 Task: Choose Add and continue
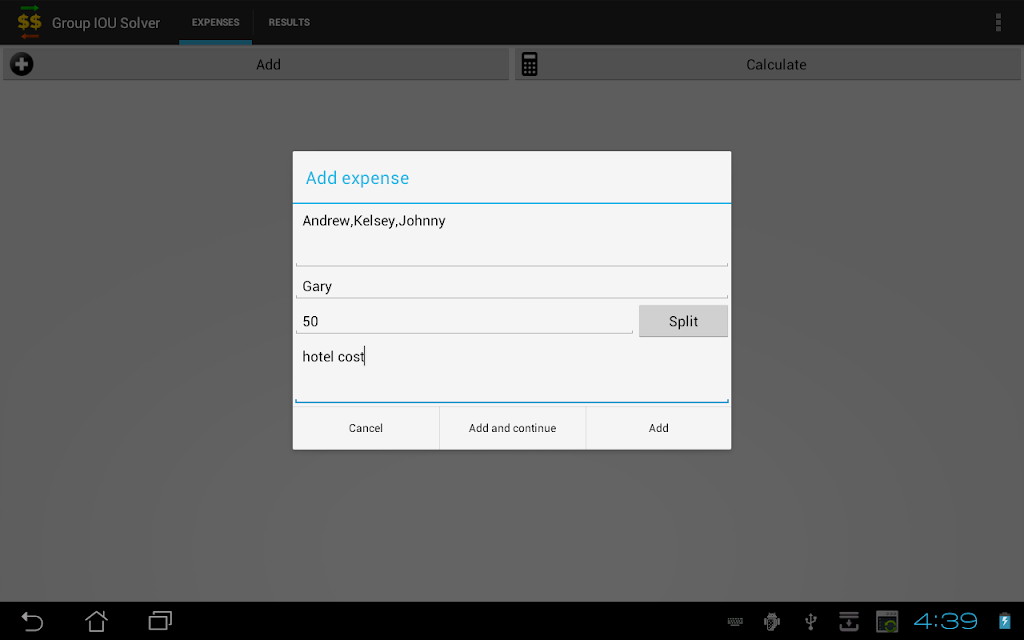[x=513, y=428]
